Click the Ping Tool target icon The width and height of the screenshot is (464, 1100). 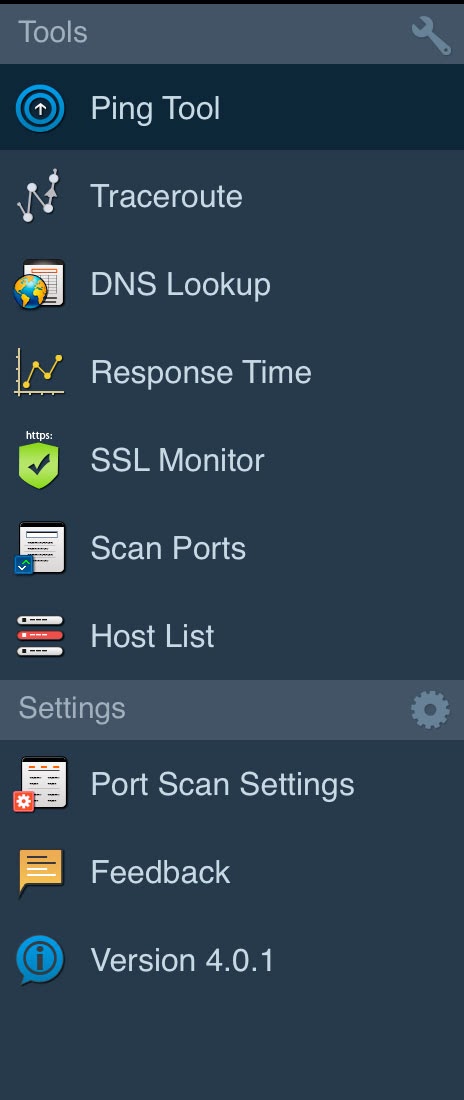tap(40, 109)
